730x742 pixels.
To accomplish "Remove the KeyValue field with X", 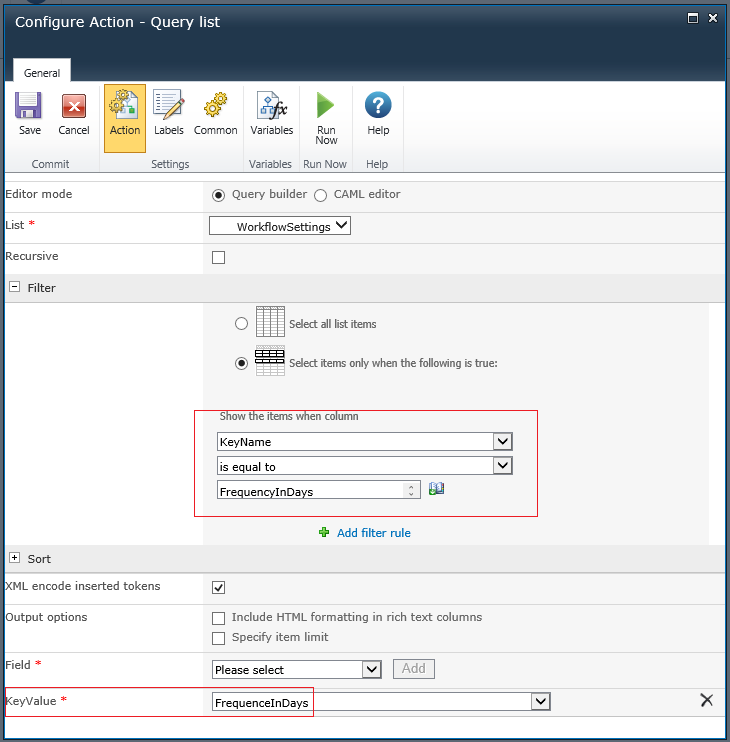I will (x=706, y=700).
